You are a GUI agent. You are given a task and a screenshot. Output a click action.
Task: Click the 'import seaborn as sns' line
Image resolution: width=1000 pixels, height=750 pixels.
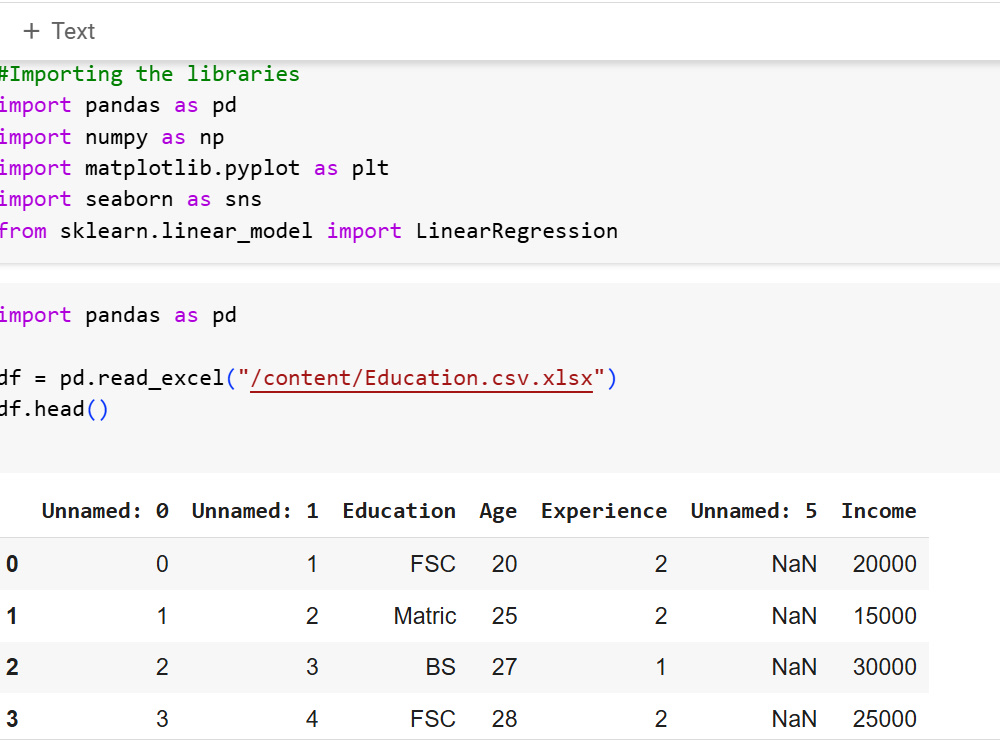(131, 200)
